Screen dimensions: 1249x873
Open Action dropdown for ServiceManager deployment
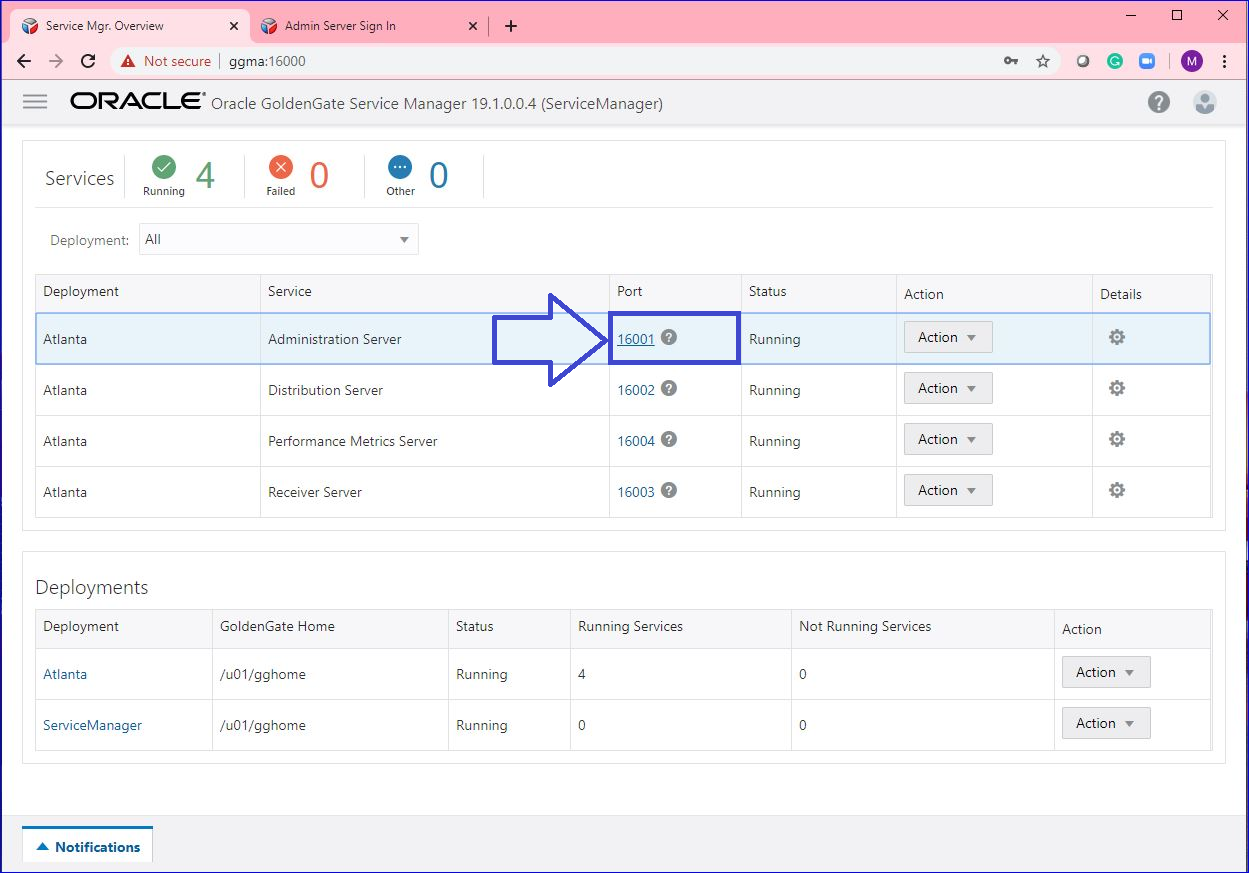[x=1106, y=723]
